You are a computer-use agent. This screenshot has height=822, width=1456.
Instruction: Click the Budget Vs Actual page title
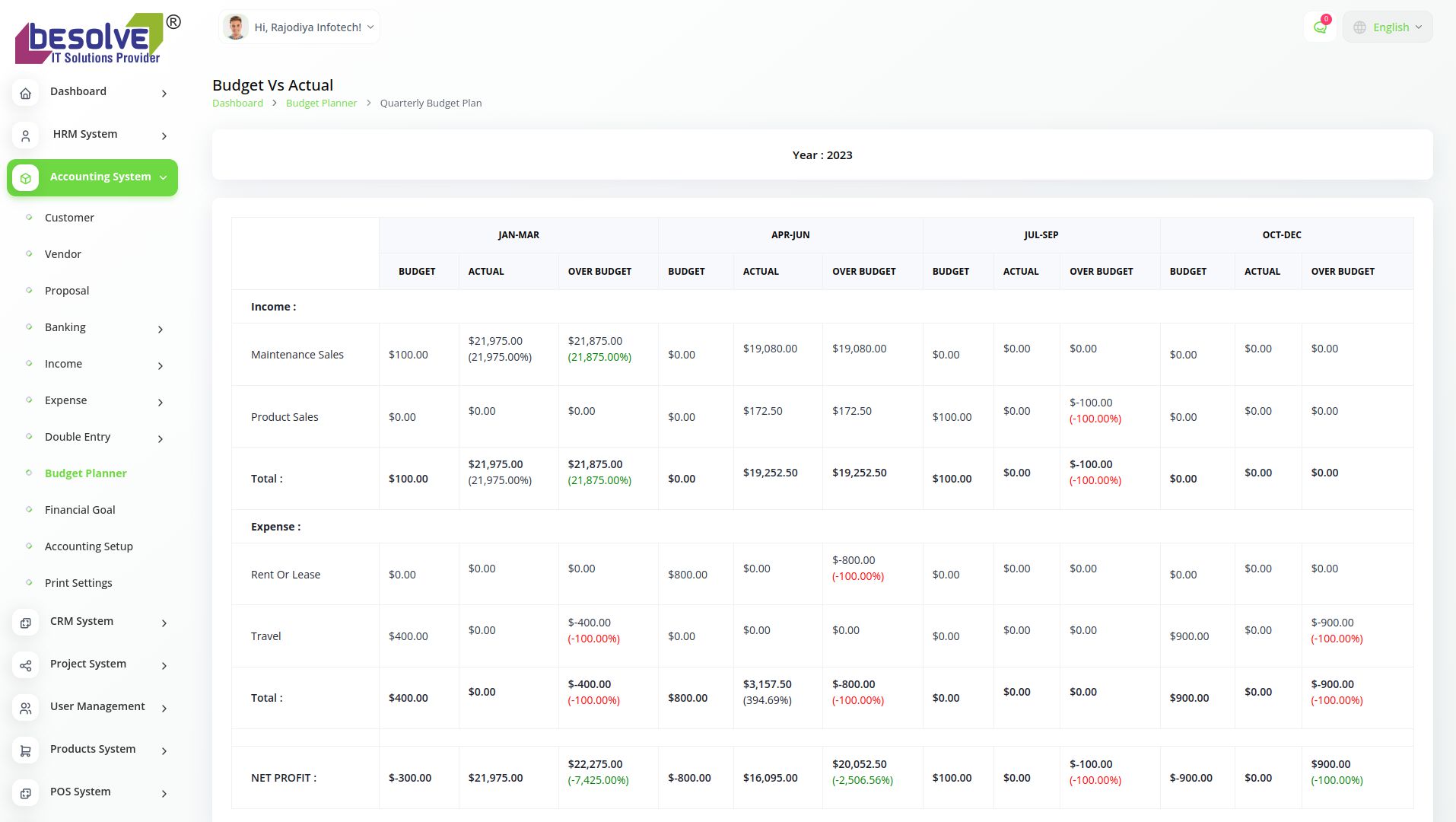(272, 85)
